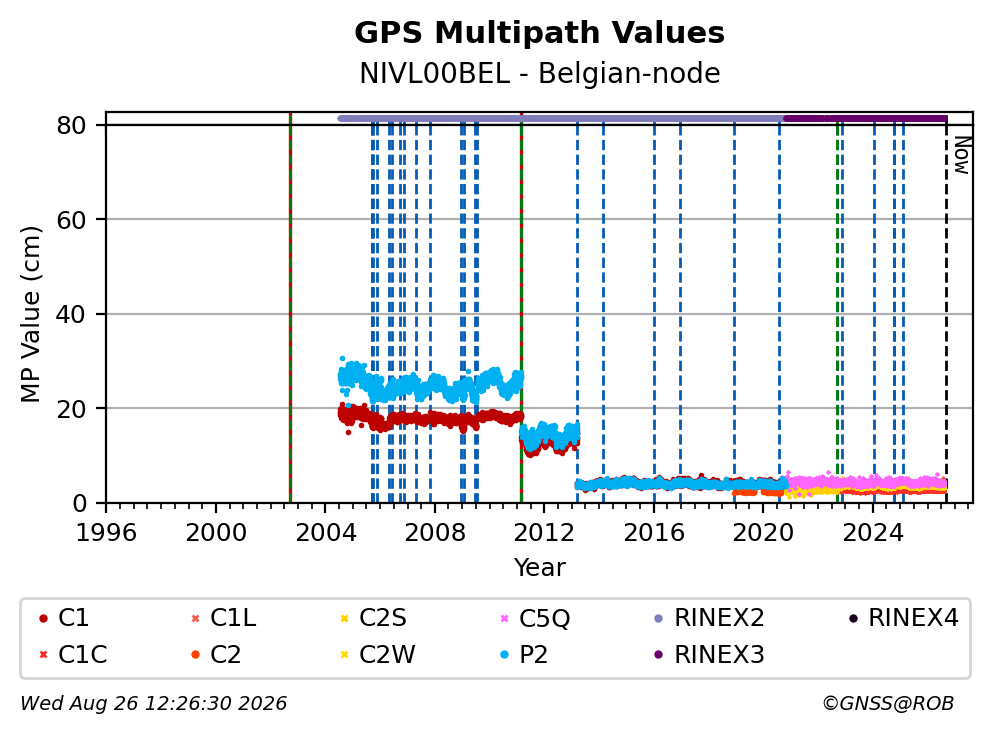The height and width of the screenshot is (734, 992).
Task: Click the ©GNSS@ROB credit text
Action: point(888,704)
